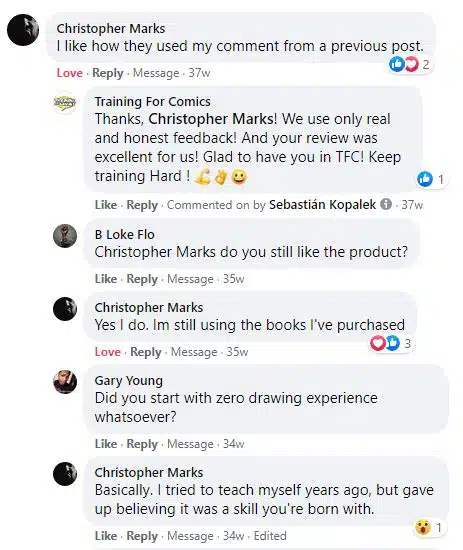Open the 35w timestamp on B Loke Flo's comment
Screen dimensions: 463x550
click(234, 279)
